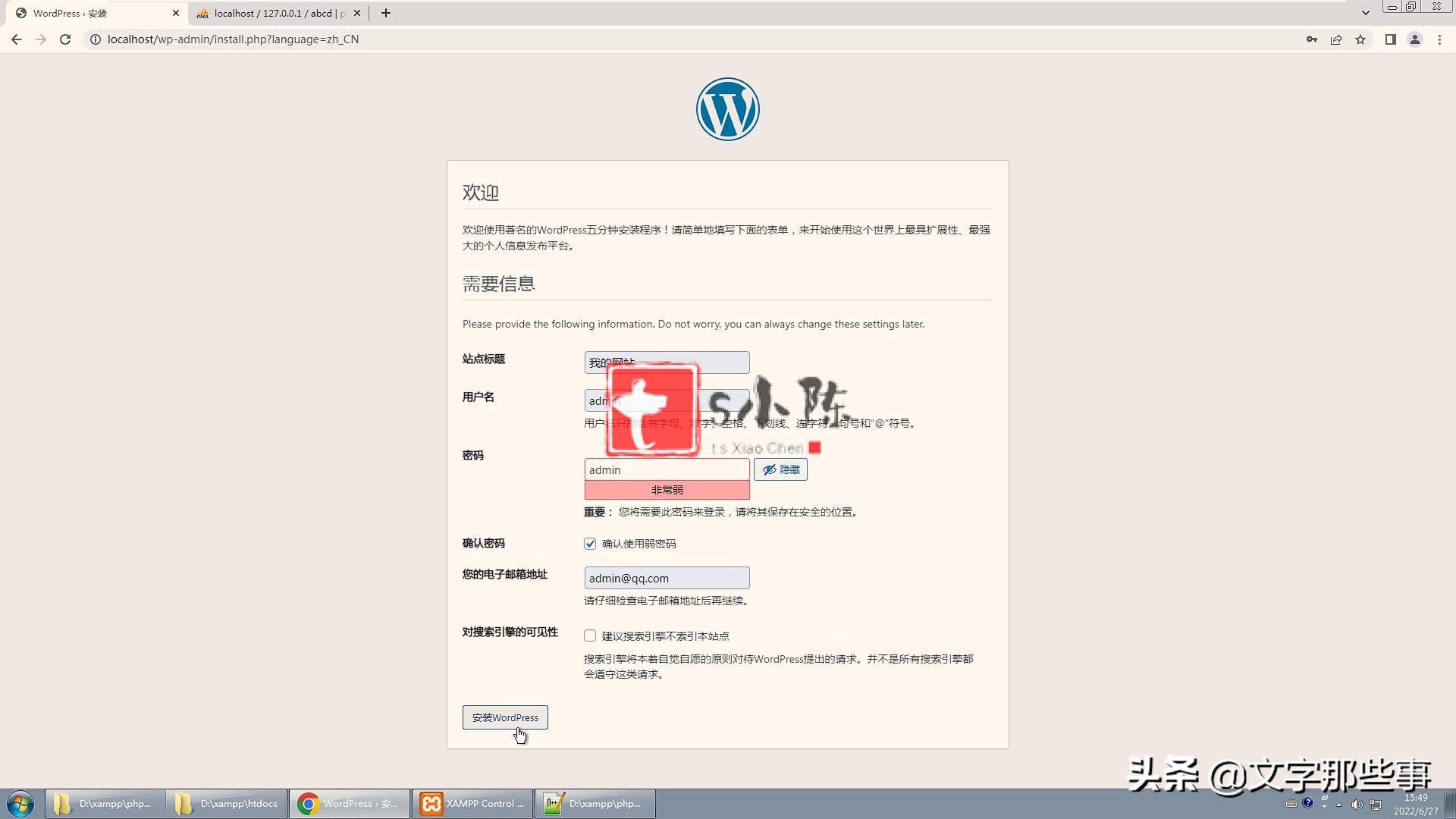
Task: Bookmark page with star icon
Action: pos(1360,39)
